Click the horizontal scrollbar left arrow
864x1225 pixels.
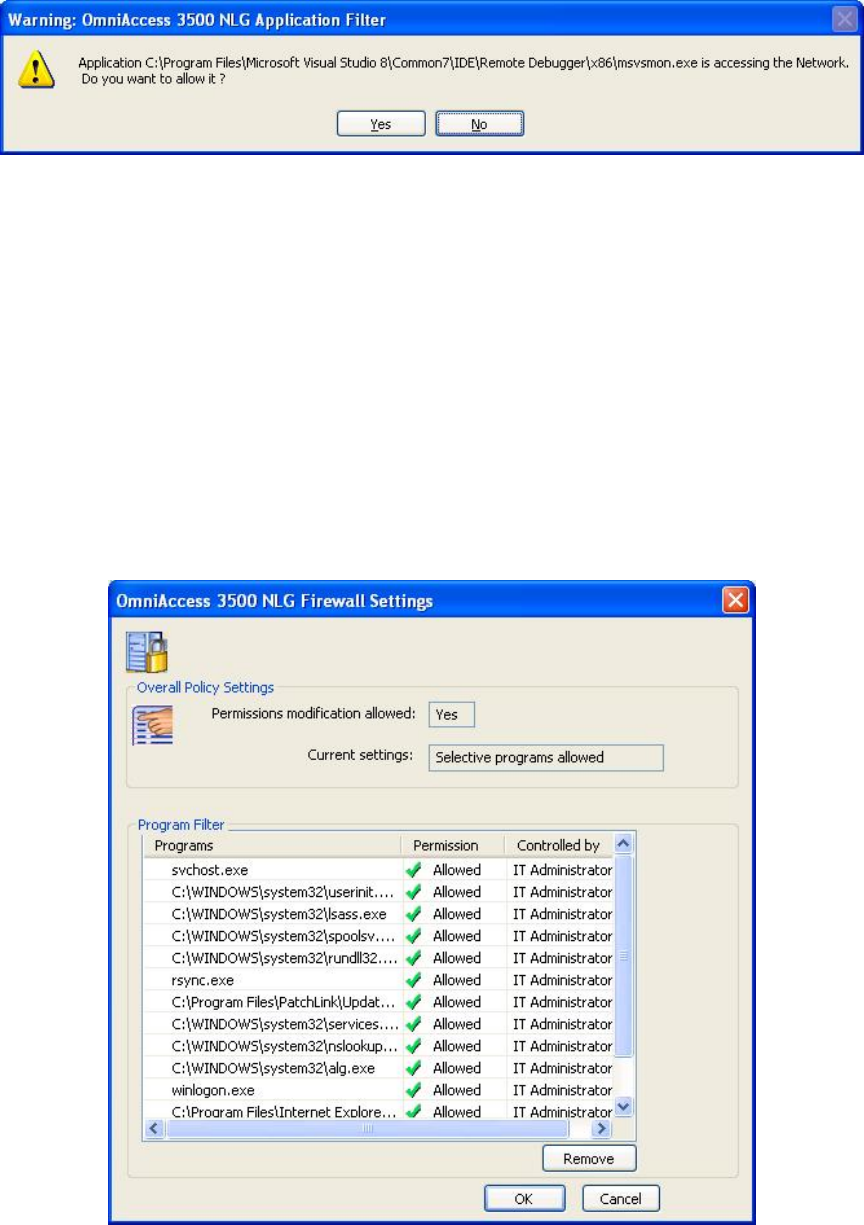(154, 1128)
